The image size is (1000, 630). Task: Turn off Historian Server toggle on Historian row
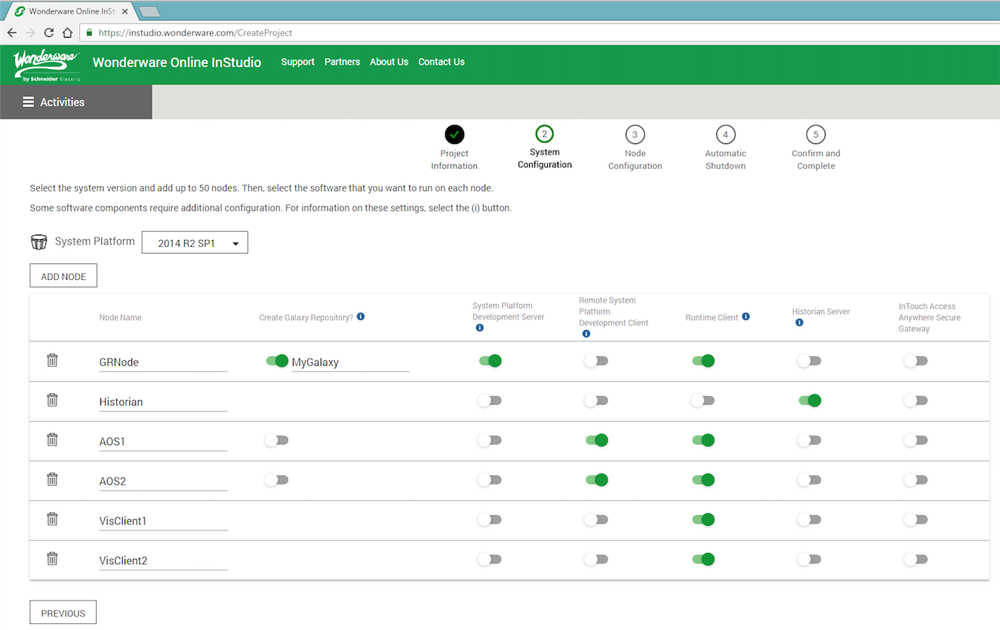click(x=809, y=401)
